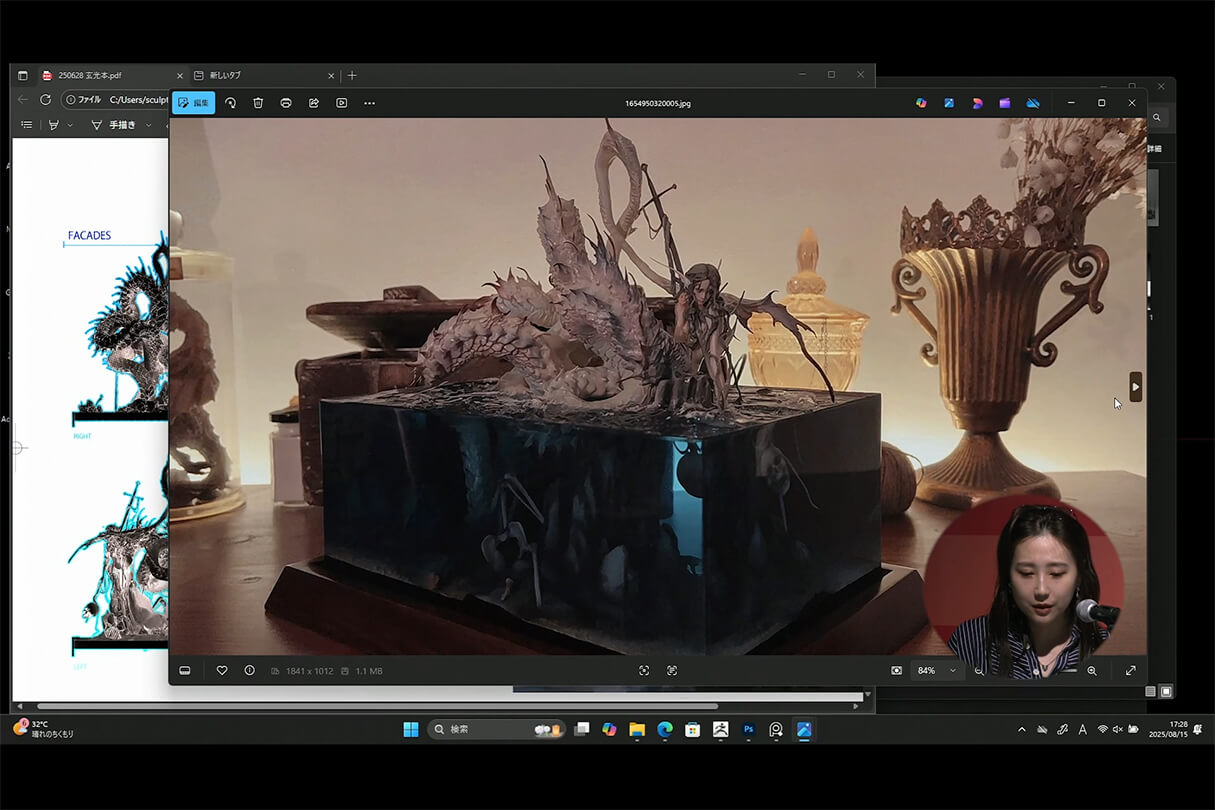Screen dimensions: 1215x810
Task: Click the 編集 (Edit) button in Photos
Action: pos(193,103)
